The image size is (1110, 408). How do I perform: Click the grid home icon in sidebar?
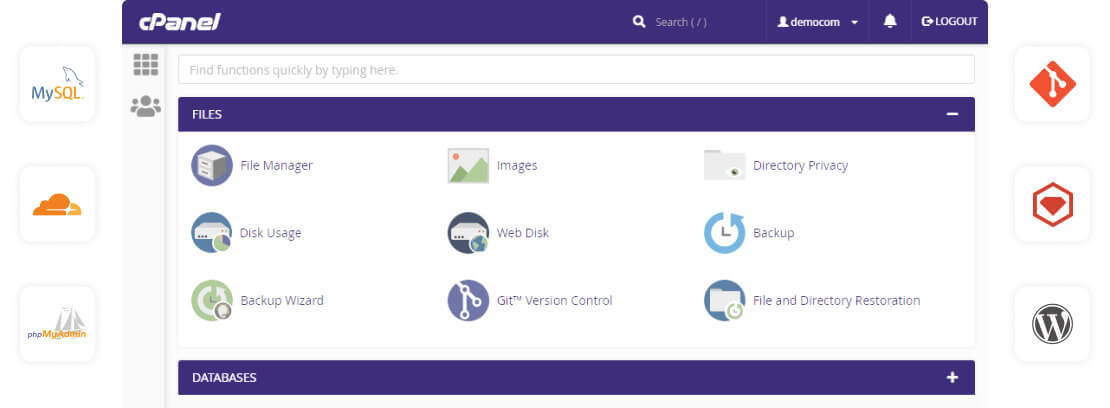(146, 65)
